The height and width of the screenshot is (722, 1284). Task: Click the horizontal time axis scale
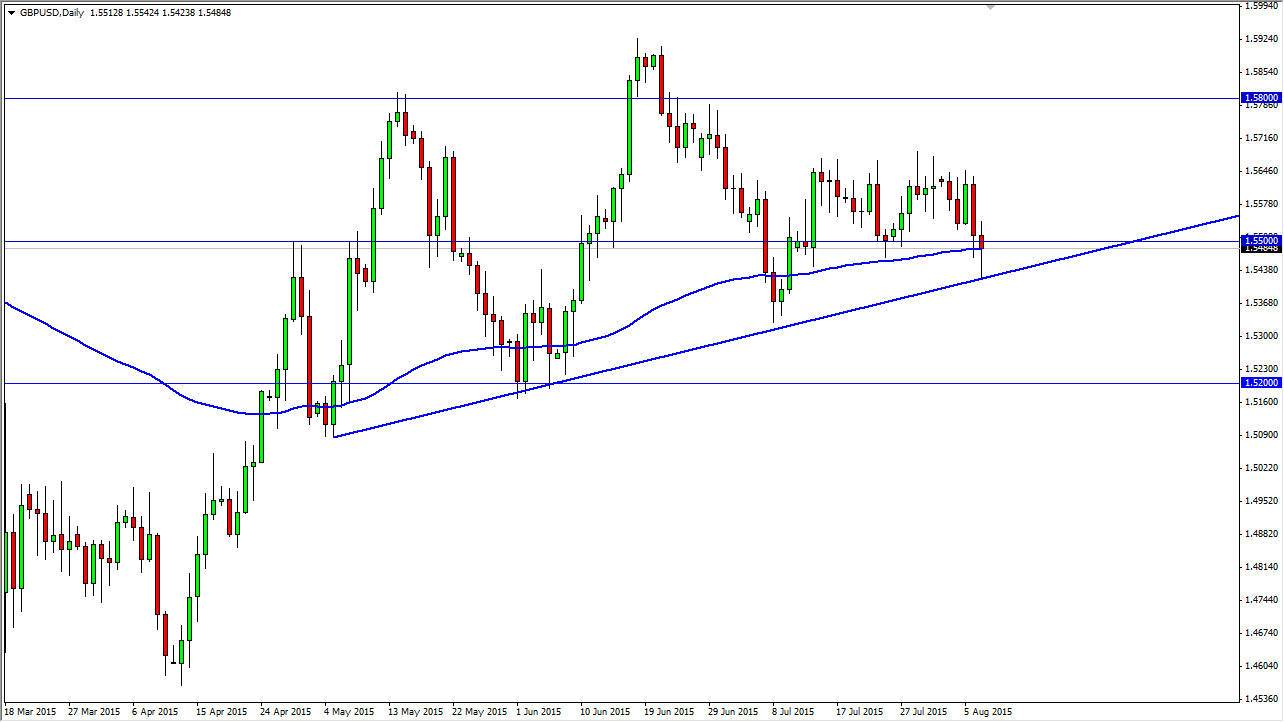(x=640, y=711)
